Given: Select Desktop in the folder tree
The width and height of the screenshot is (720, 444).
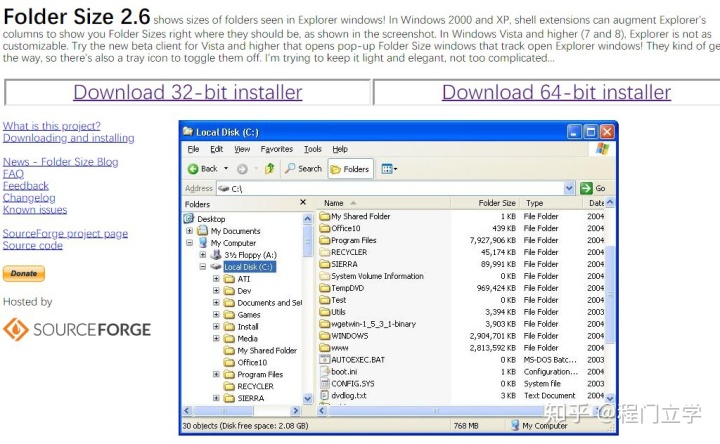Looking at the screenshot, I should point(211,219).
